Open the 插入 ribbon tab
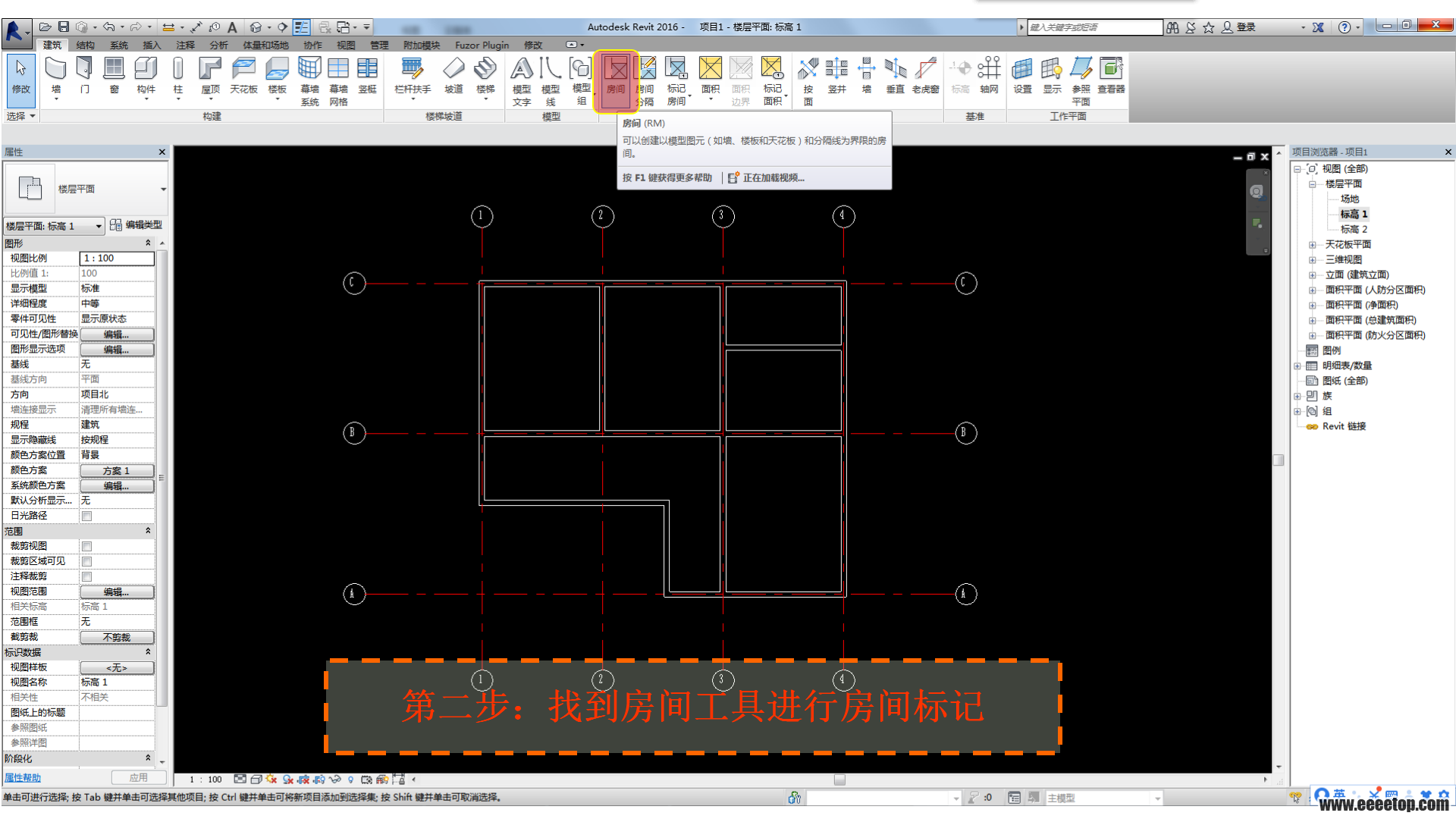The width and height of the screenshot is (1456, 819). (x=152, y=45)
